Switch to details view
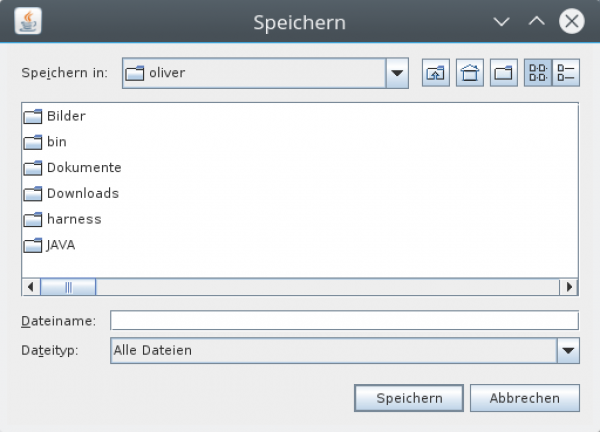 point(566,73)
